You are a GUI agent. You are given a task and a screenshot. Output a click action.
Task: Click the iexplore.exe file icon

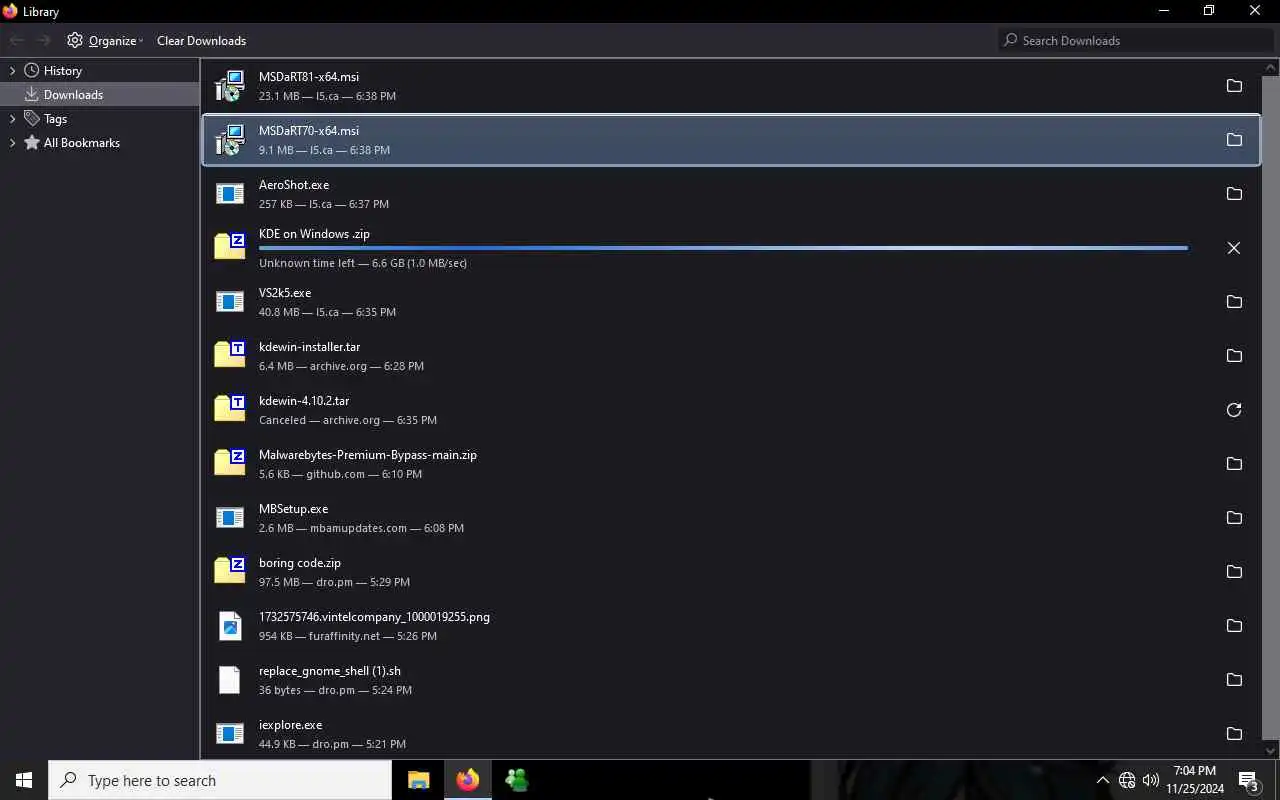[230, 734]
